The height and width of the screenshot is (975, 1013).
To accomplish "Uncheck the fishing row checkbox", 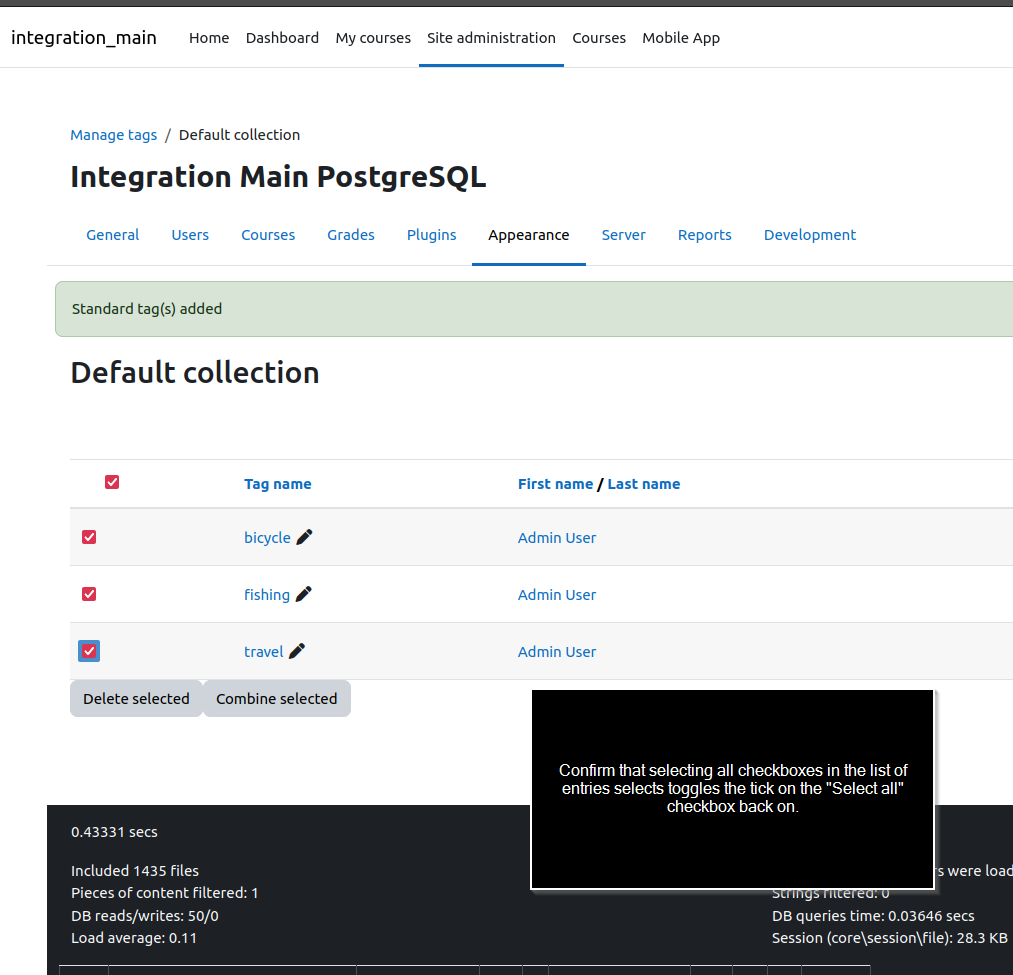I will click(89, 594).
